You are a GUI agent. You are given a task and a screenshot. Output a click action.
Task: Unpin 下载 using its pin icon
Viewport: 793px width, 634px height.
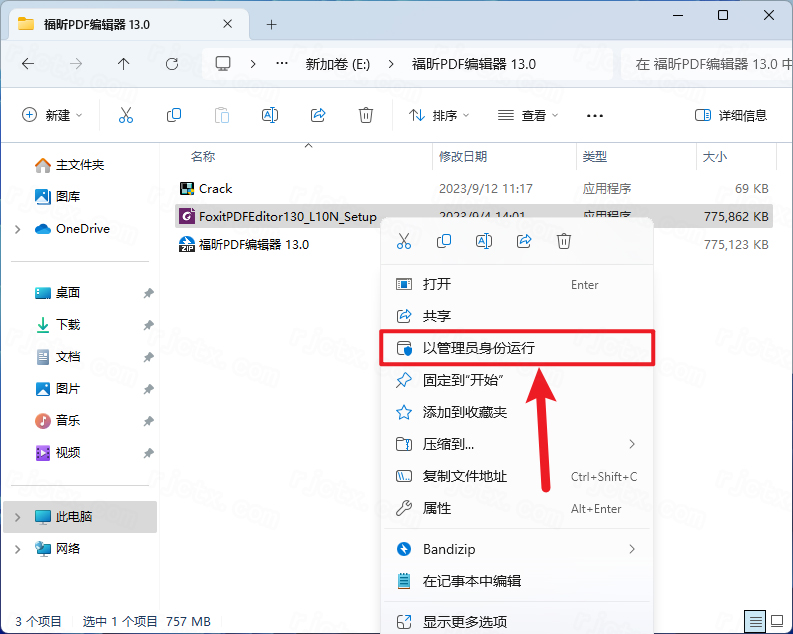tap(148, 325)
